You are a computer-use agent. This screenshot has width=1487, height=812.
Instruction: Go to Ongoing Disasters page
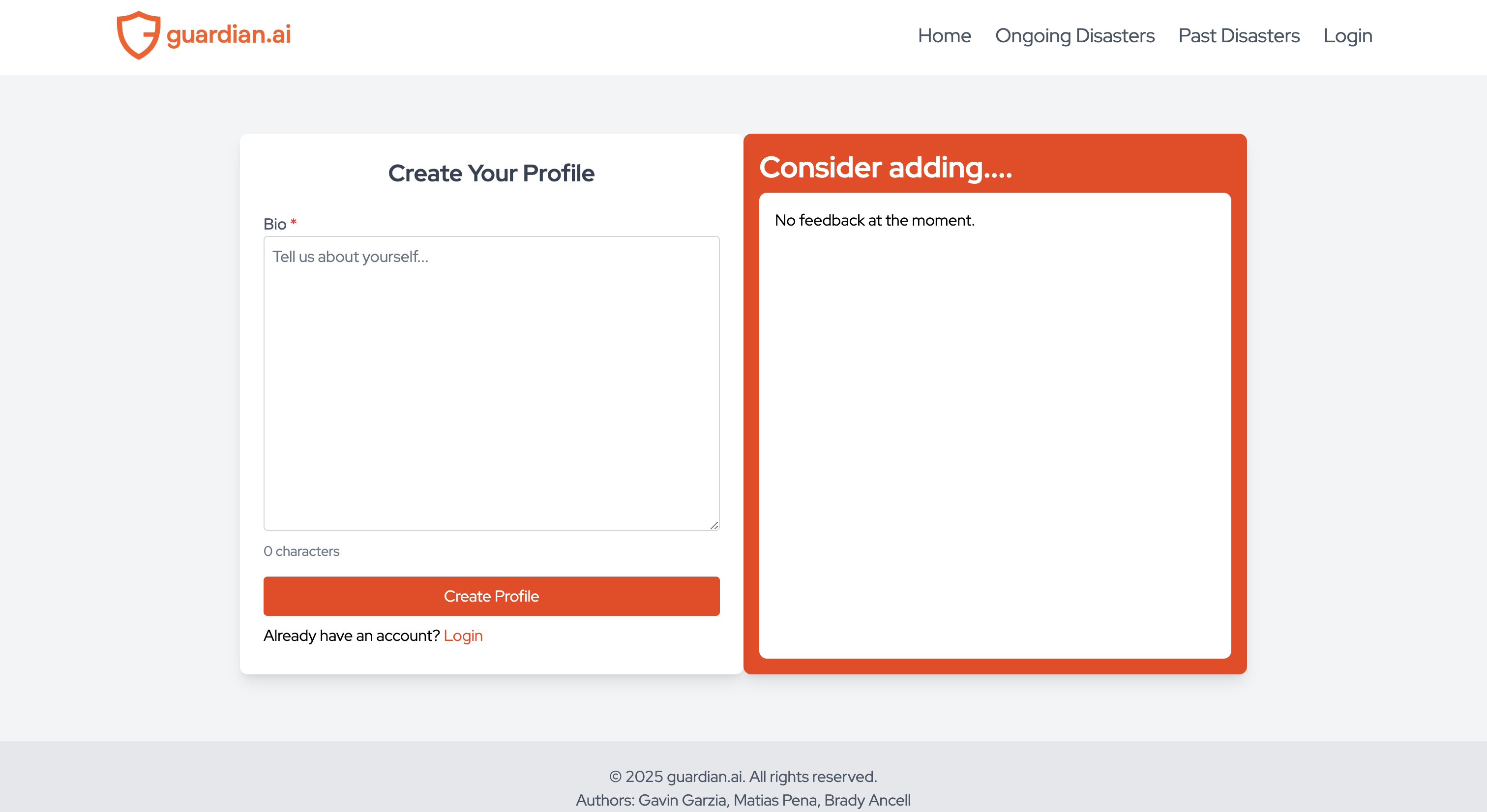[x=1074, y=36]
